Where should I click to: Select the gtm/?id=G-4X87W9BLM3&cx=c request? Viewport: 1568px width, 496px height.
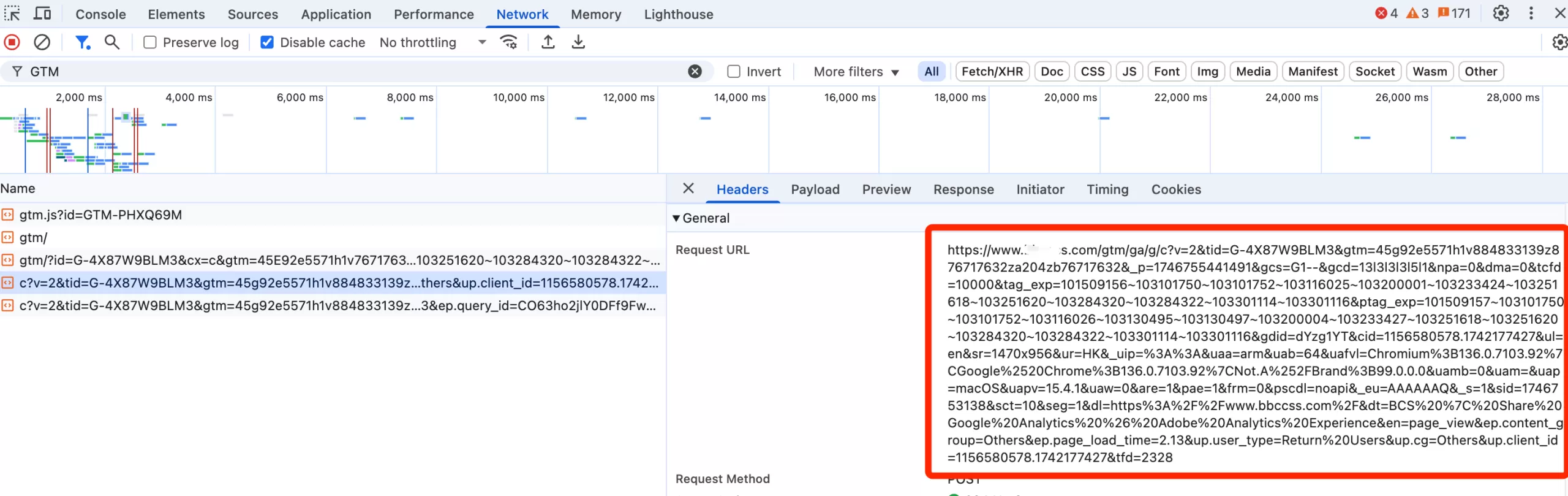pyautogui.click(x=333, y=260)
